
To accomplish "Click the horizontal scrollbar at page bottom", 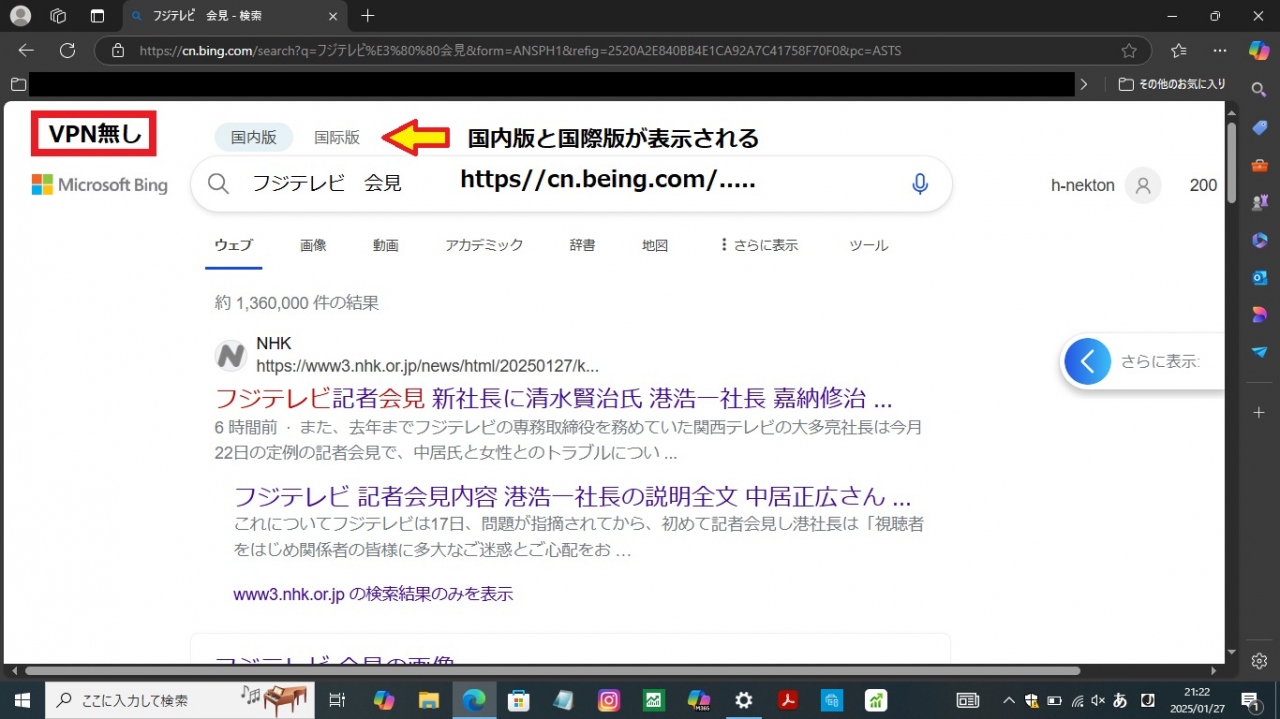I will (x=550, y=671).
